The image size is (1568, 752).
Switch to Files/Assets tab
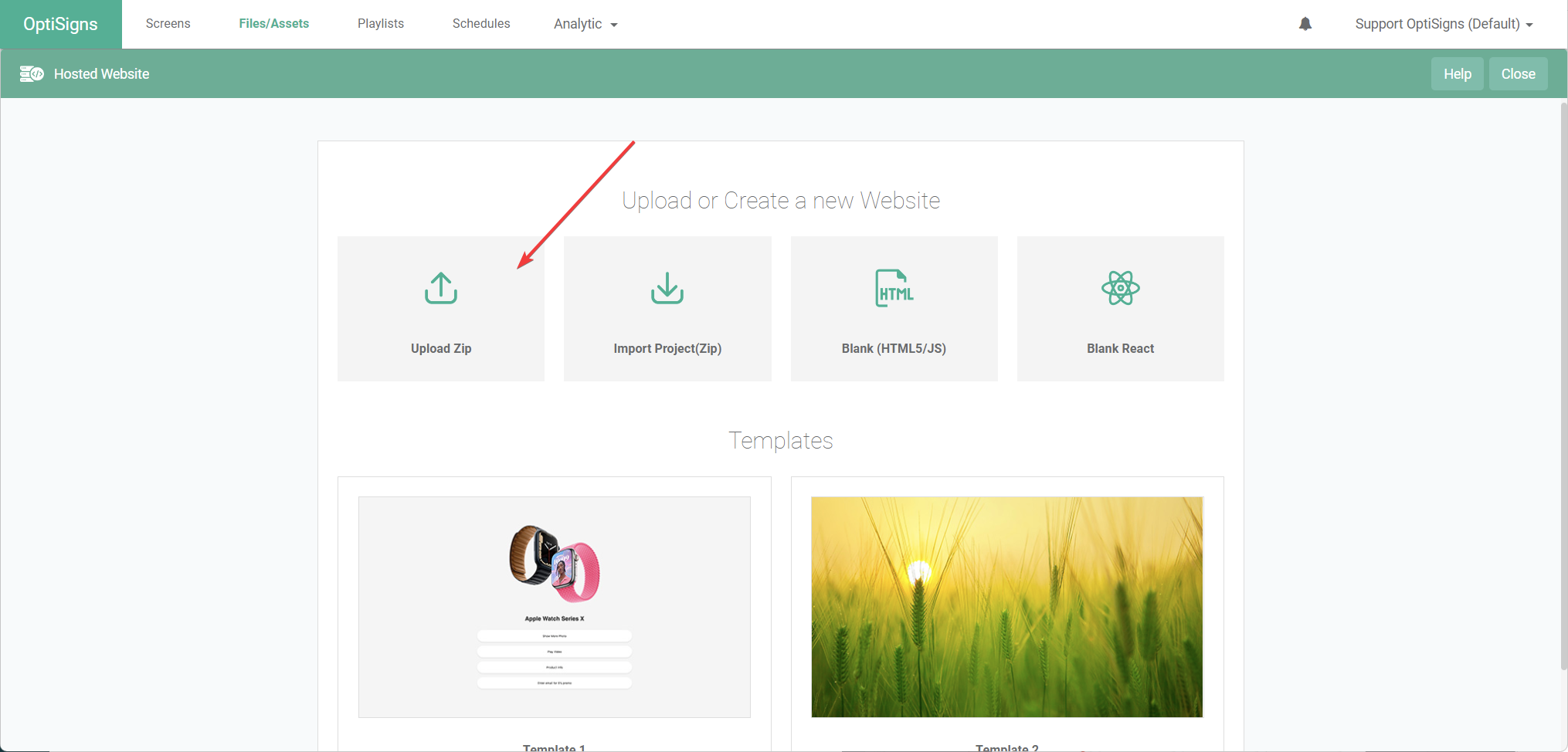tap(273, 24)
